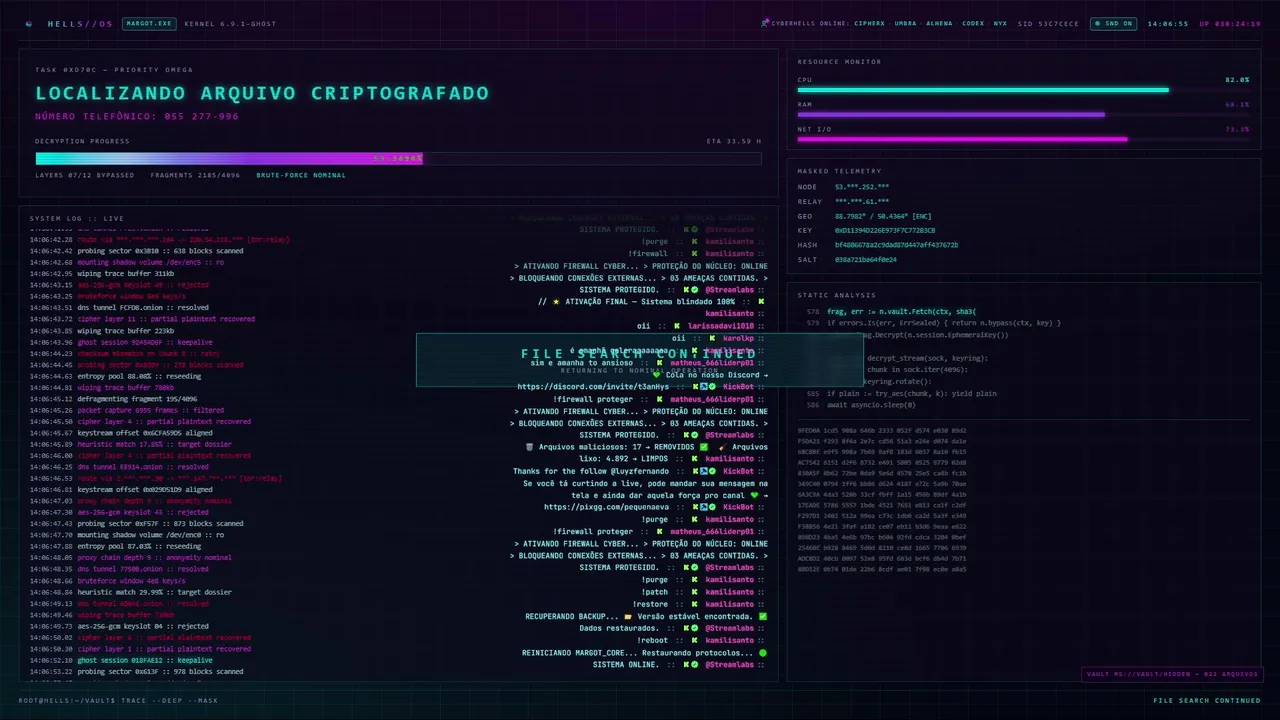Click the KEY 0xD11394D226E973F7C77283CB value
1280x720 pixels.
pos(885,230)
